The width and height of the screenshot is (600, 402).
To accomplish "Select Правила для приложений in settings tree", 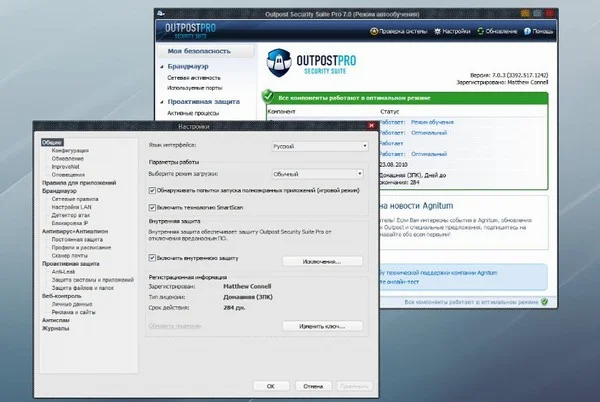I will 79,182.
